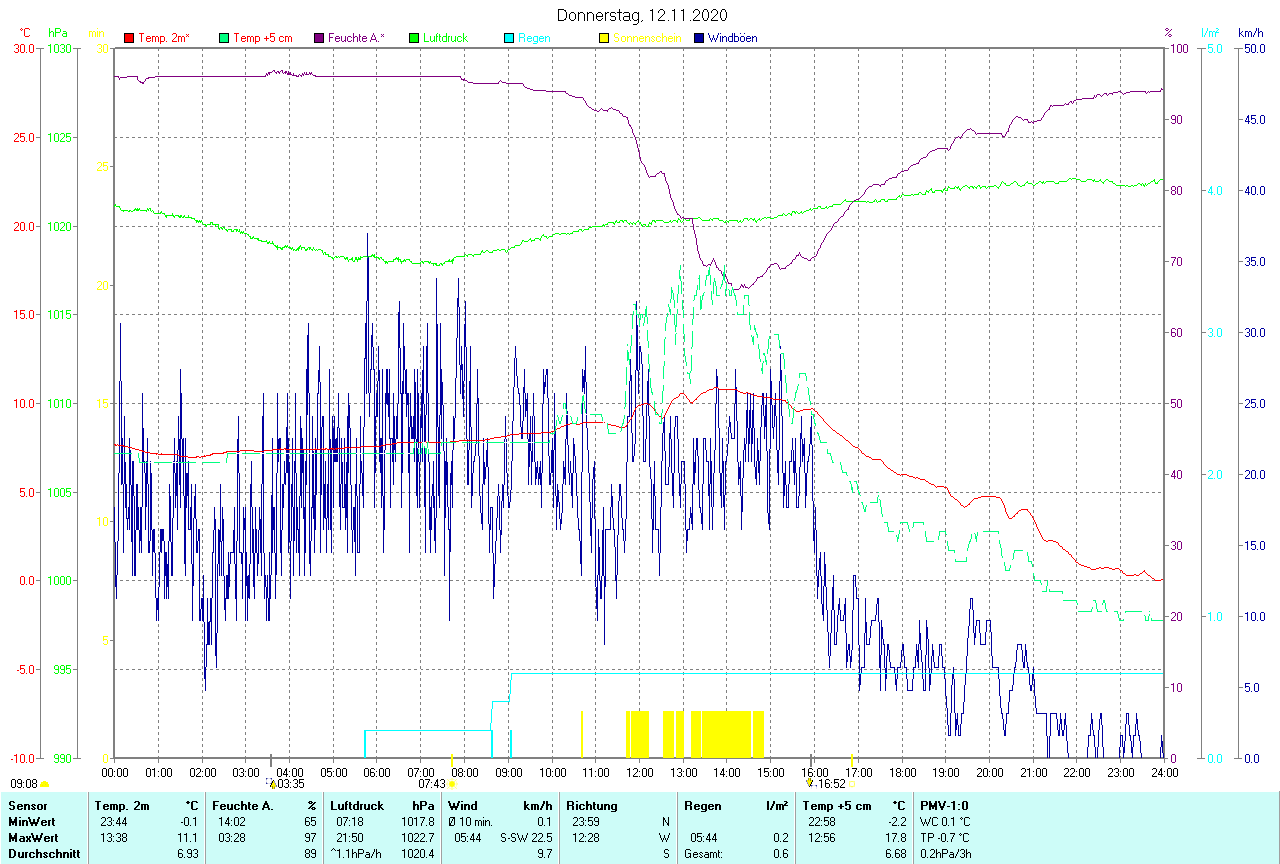Screen dimensions: 1280x864
Task: Select the 'Luftdruck' legend label
Action: tap(446, 38)
